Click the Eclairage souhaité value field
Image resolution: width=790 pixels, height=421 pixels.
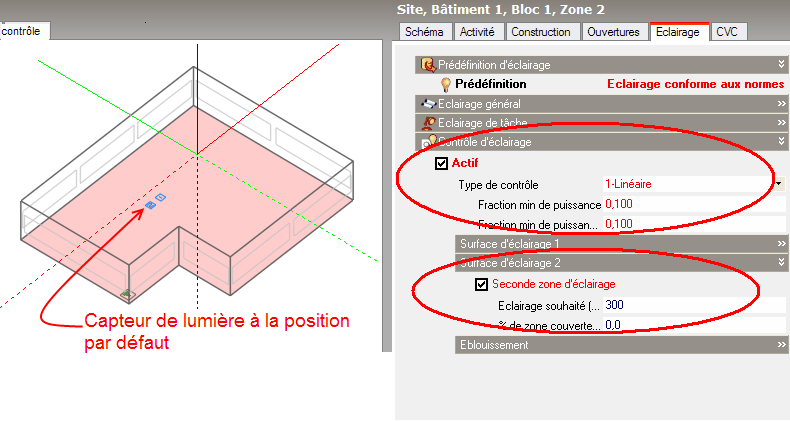[x=690, y=305]
